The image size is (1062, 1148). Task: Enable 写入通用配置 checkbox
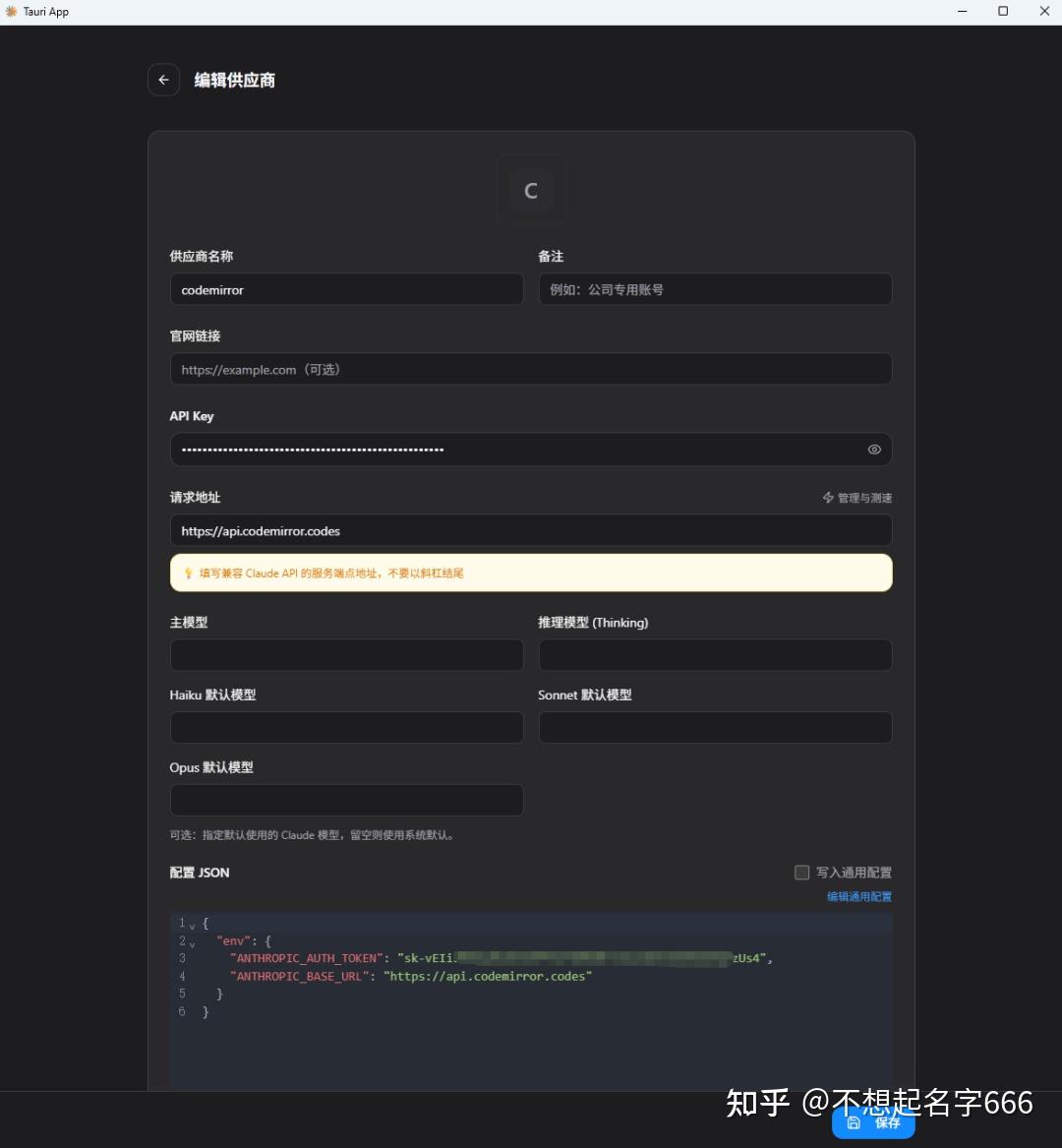click(801, 873)
